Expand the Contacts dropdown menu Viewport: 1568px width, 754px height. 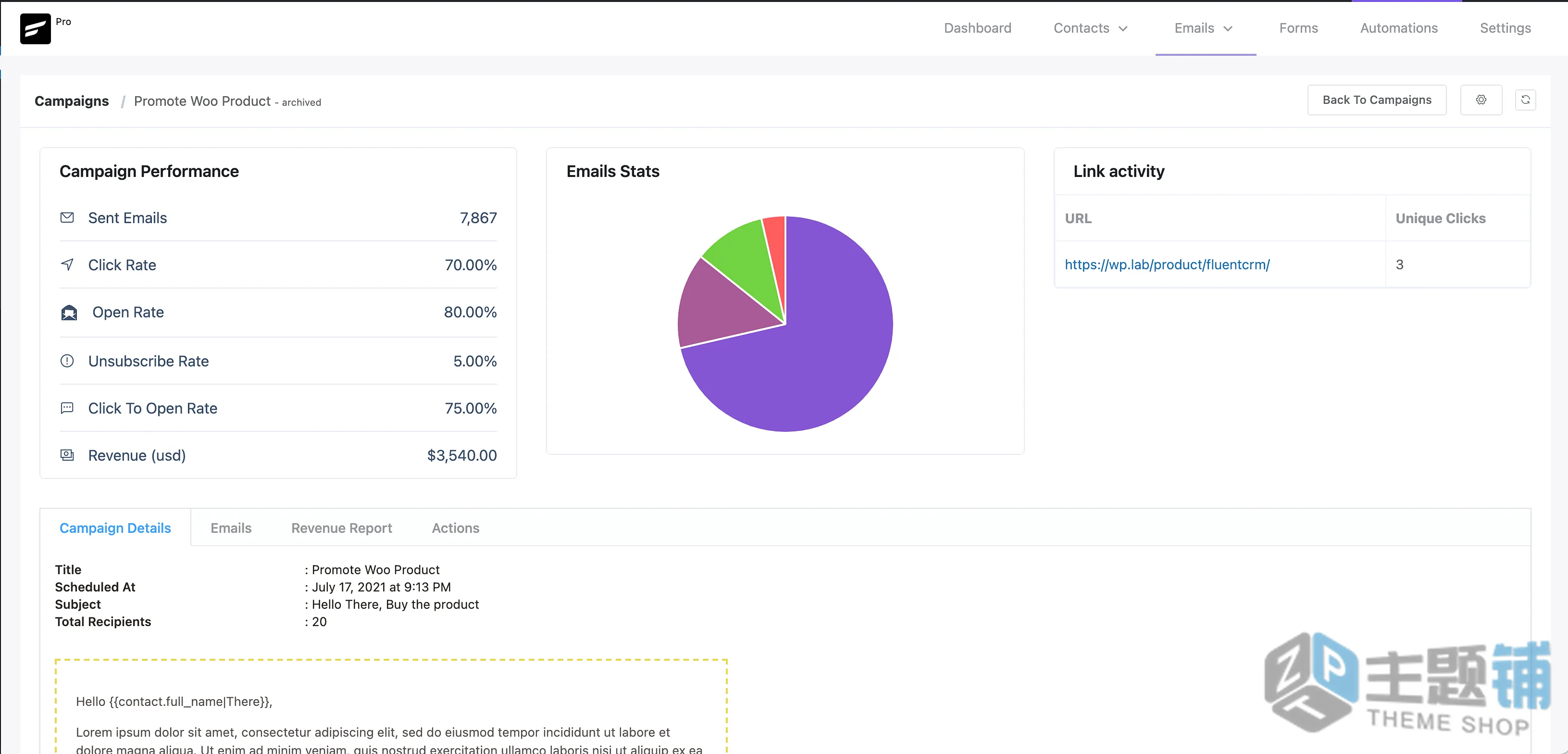1091,28
